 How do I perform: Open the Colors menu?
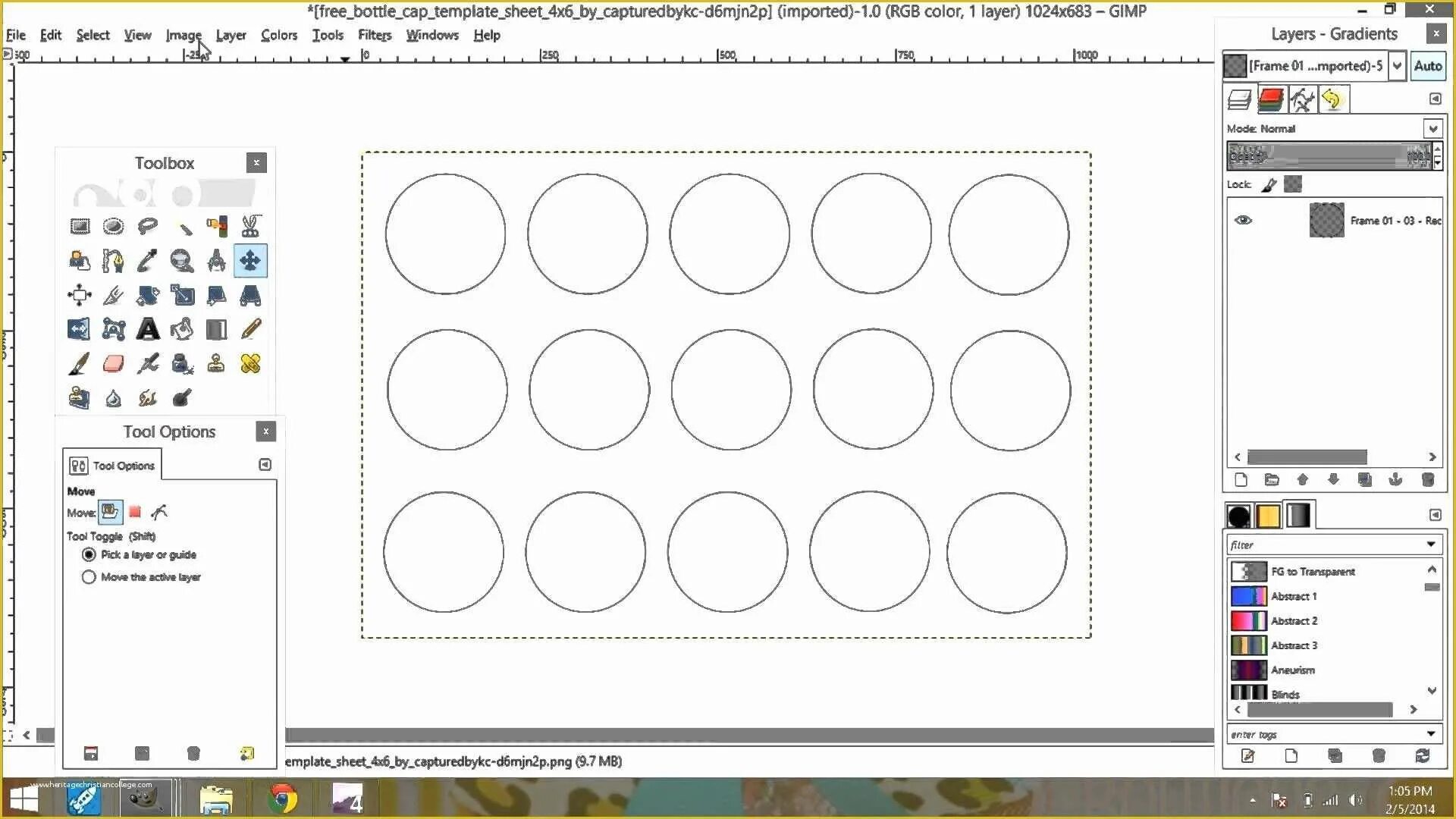[278, 35]
